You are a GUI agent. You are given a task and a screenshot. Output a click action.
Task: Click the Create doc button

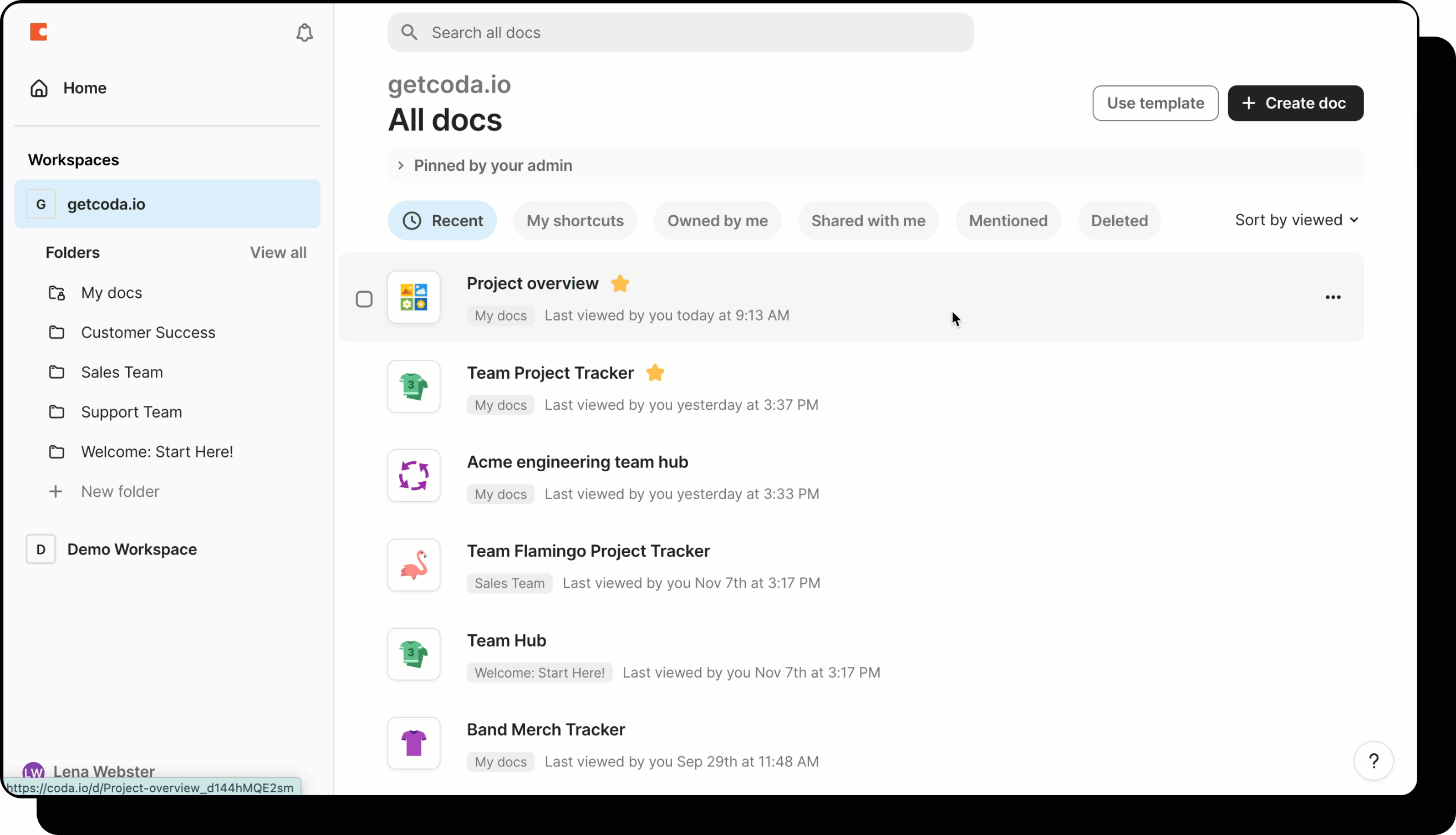pyautogui.click(x=1295, y=103)
